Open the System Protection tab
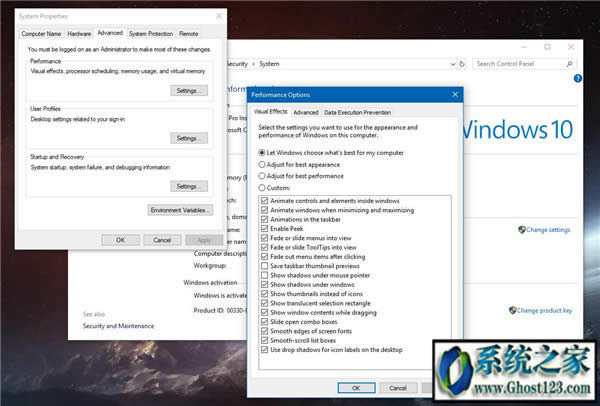The width and height of the screenshot is (600, 406). (x=151, y=33)
